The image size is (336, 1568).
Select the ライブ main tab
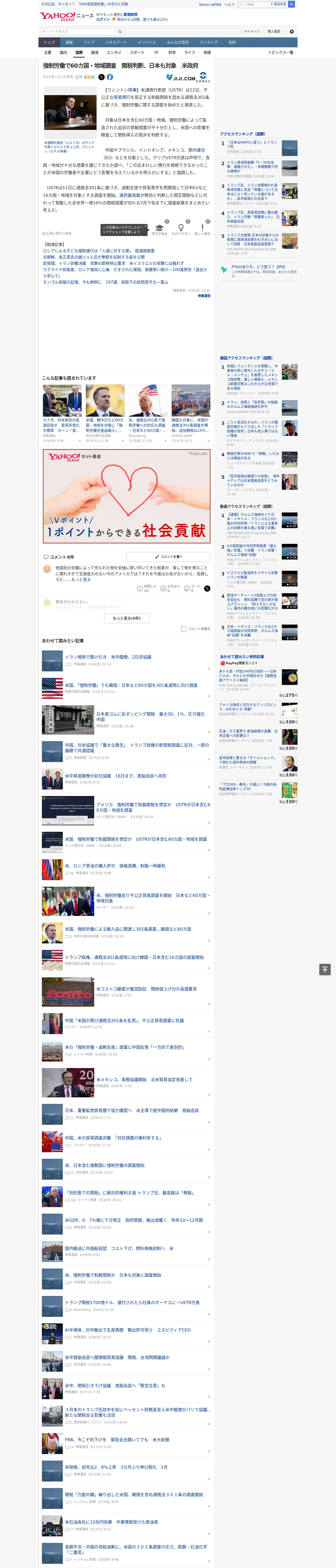89,43
